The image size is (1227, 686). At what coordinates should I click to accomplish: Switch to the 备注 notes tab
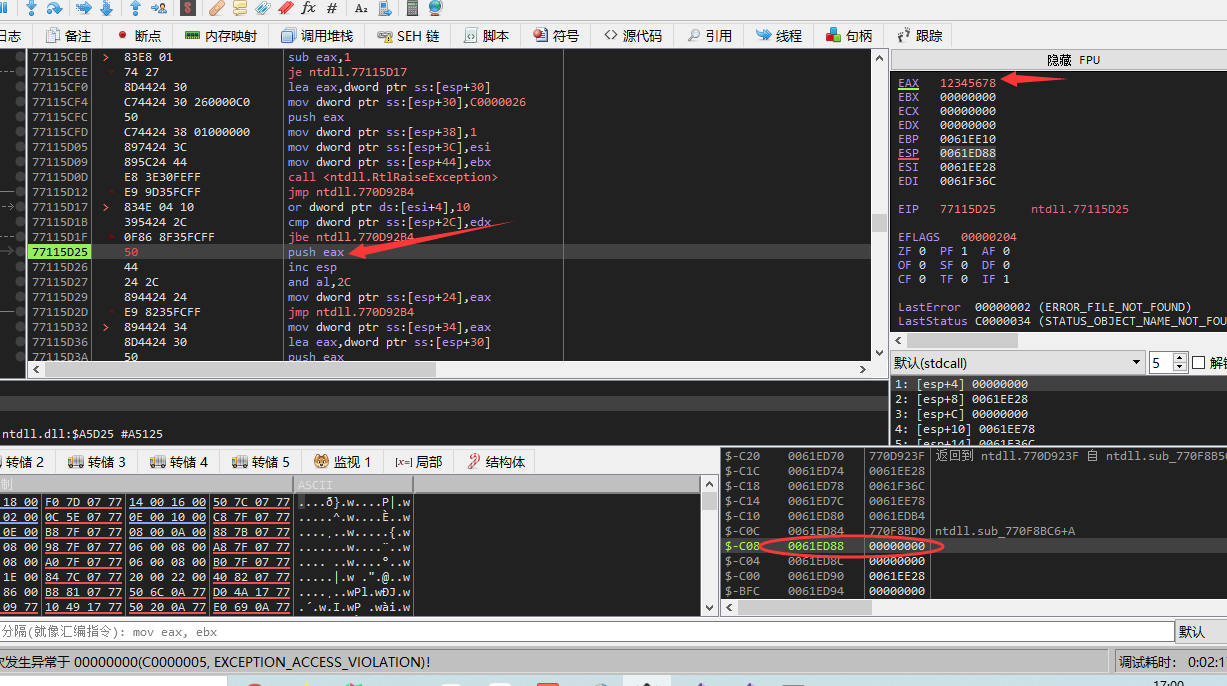click(x=67, y=35)
